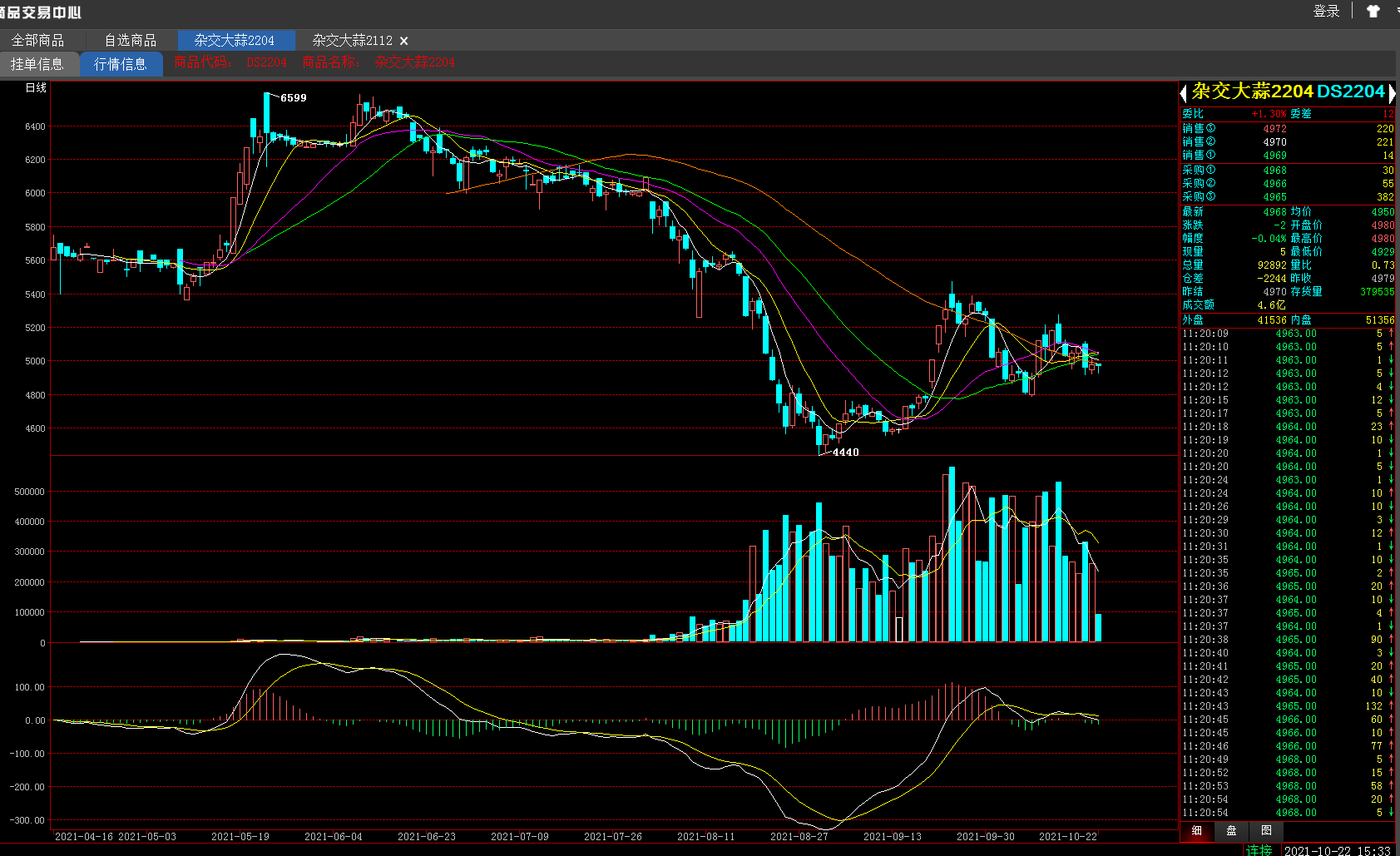
Task: Select the 11:20:53 tick row
Action: pyautogui.click(x=1288, y=786)
